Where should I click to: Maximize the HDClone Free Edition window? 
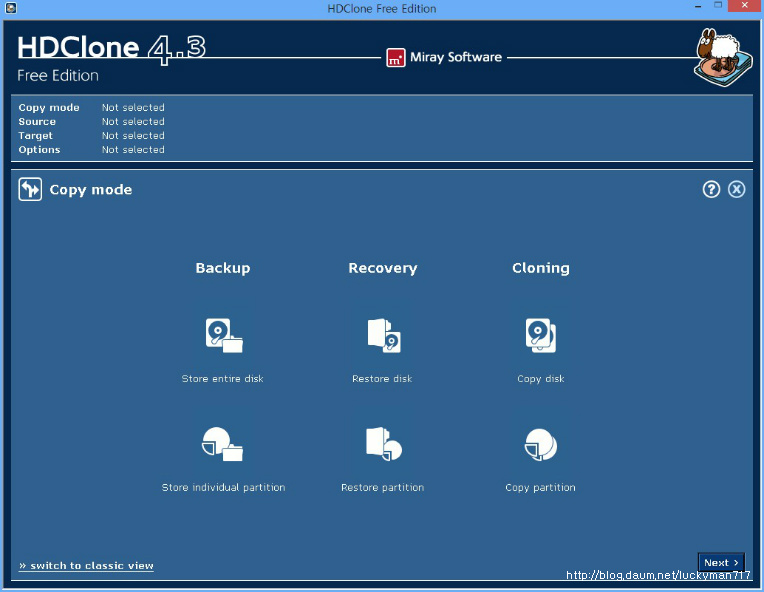coord(718,5)
